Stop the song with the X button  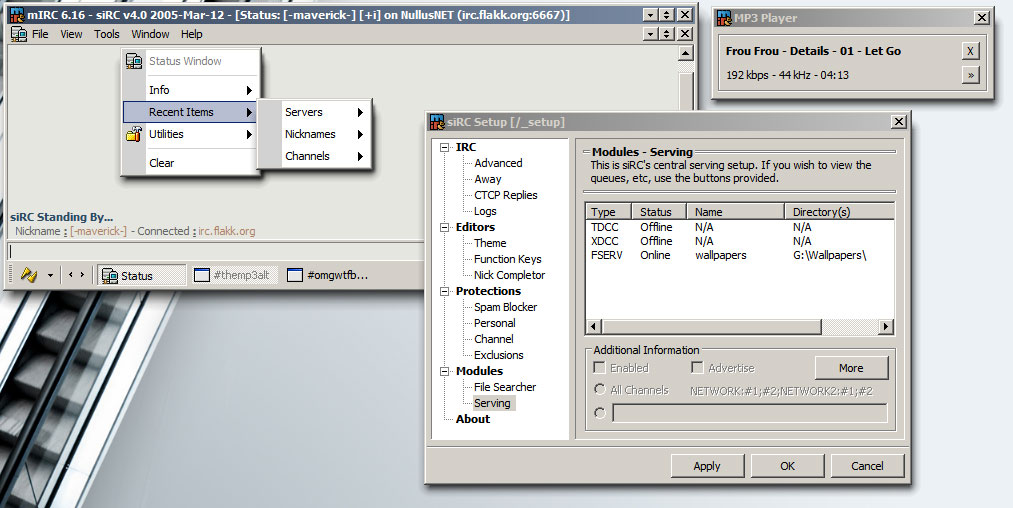coord(970,51)
